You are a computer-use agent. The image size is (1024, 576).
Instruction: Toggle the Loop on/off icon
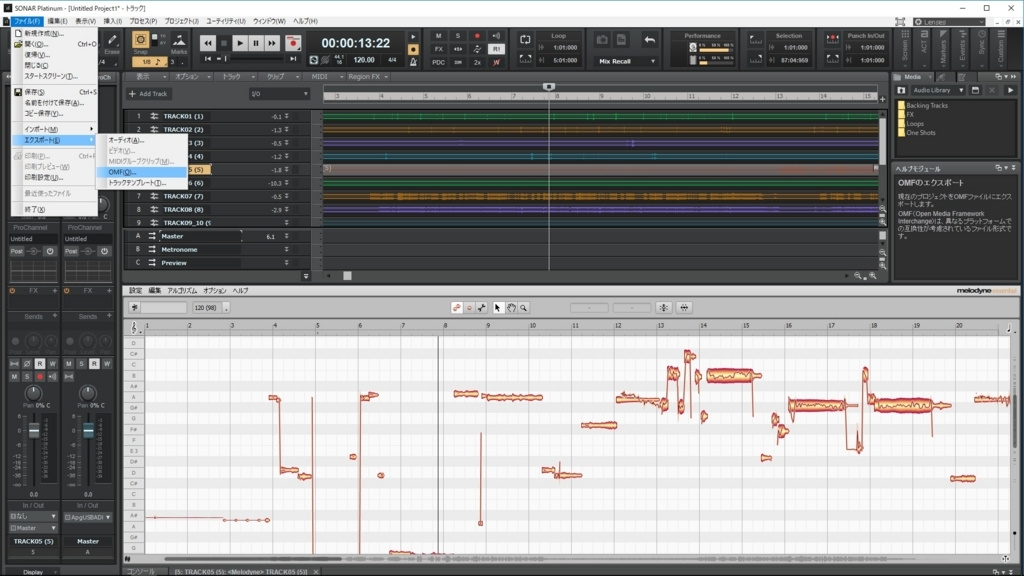525,40
